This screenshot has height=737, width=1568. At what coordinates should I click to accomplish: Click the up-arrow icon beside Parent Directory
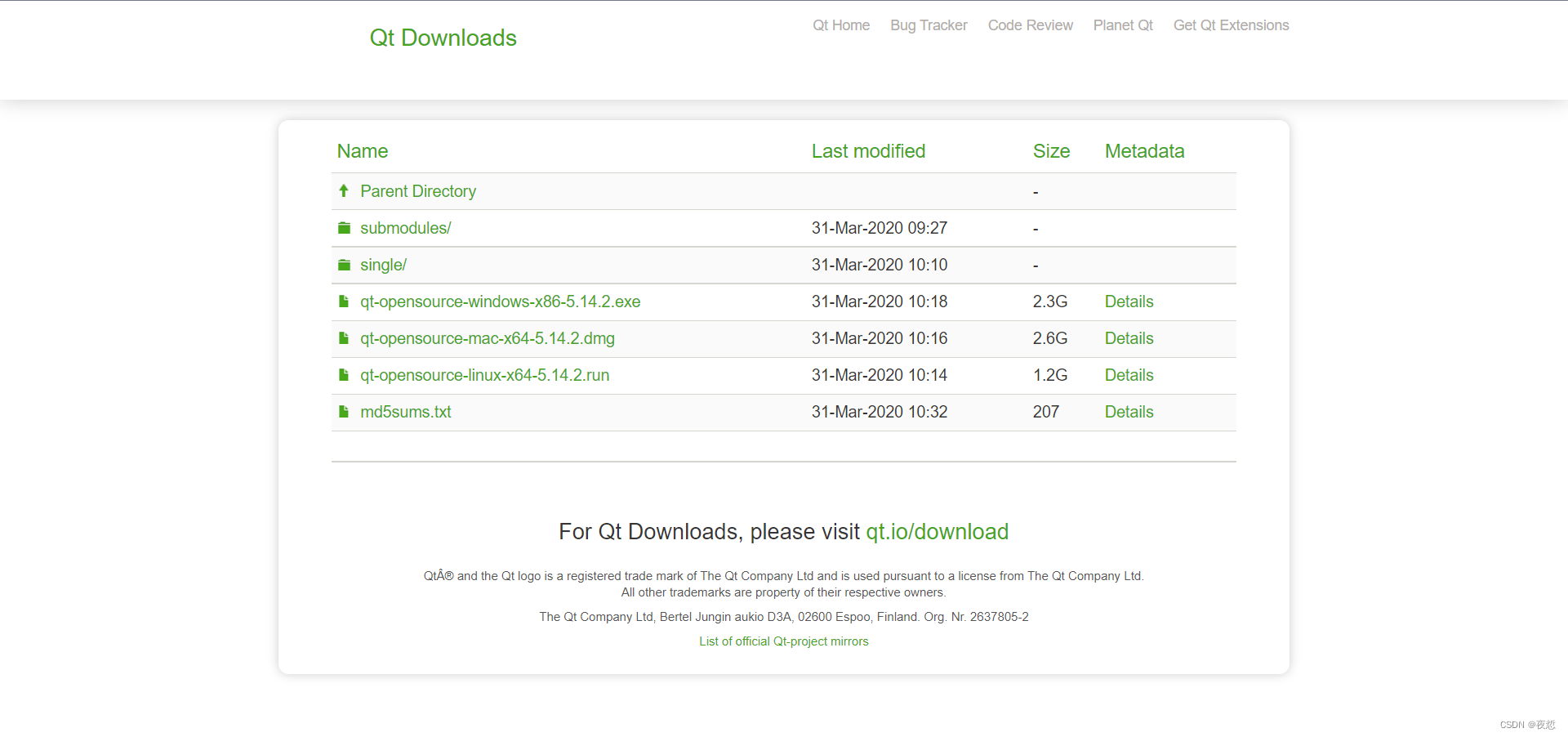(x=344, y=190)
